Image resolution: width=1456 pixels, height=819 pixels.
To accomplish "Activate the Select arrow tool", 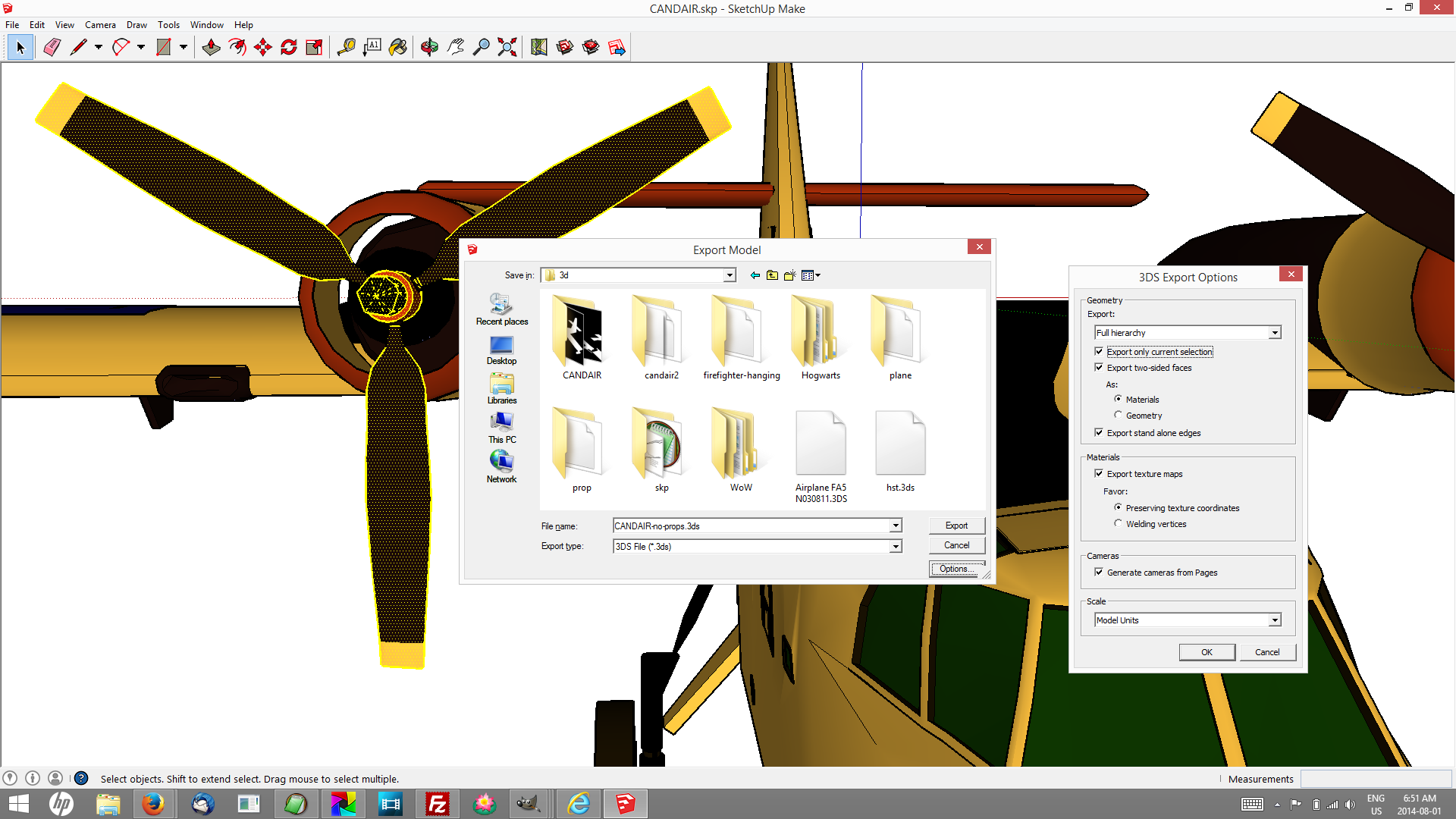I will (20, 48).
